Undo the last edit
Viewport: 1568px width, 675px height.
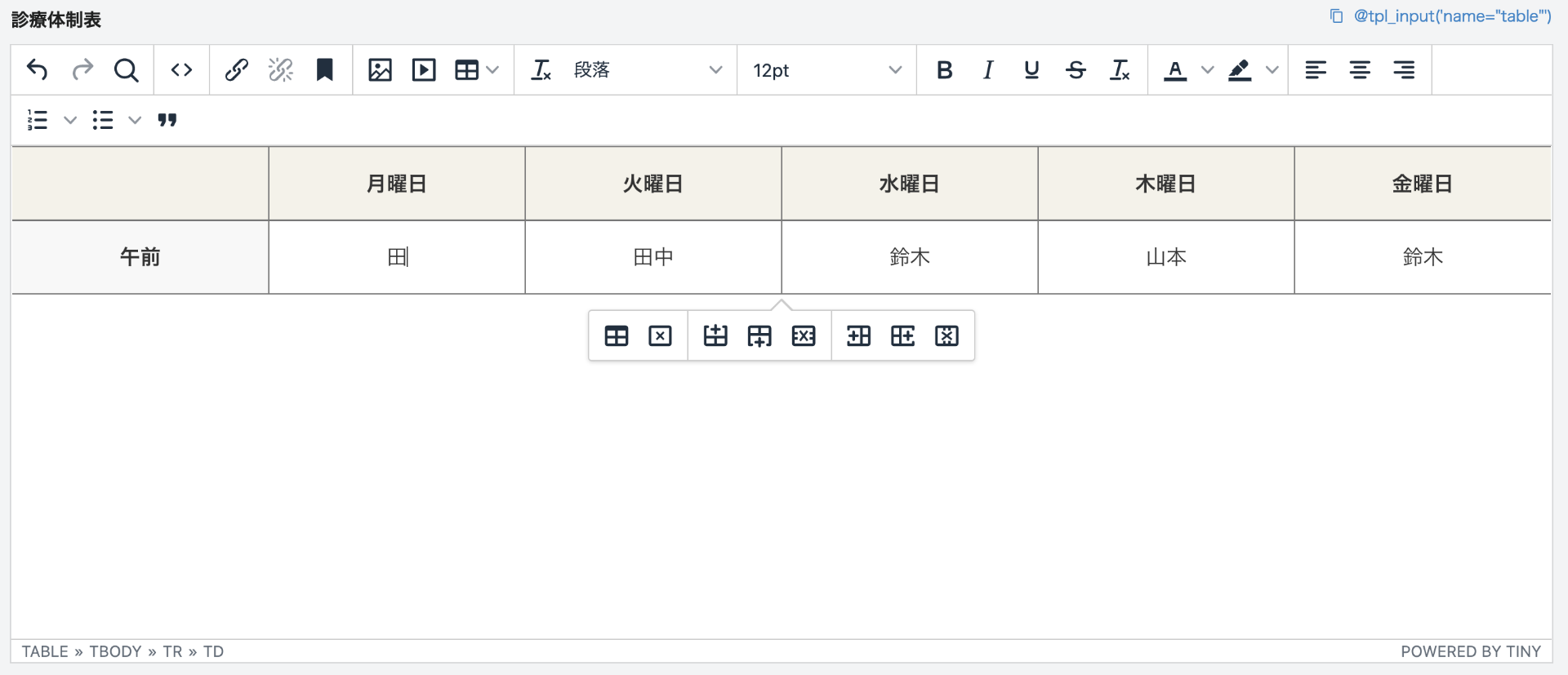tap(38, 70)
